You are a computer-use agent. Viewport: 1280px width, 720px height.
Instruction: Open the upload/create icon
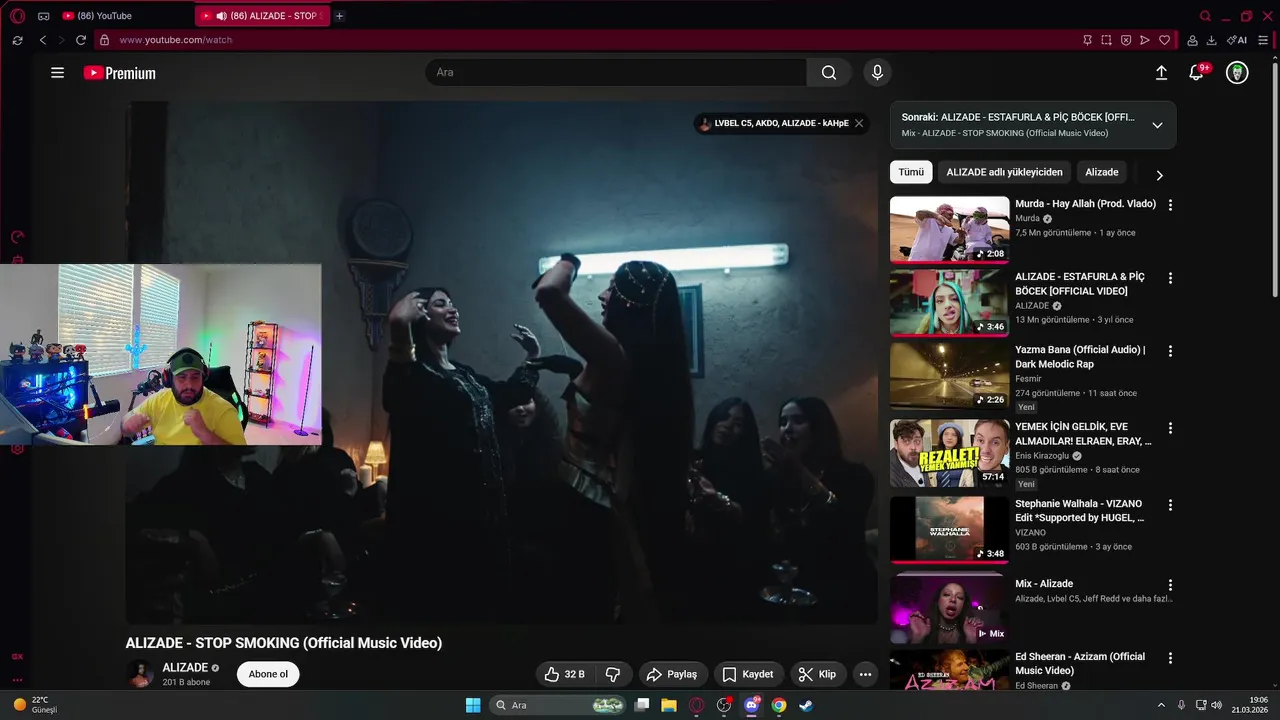click(x=1161, y=73)
